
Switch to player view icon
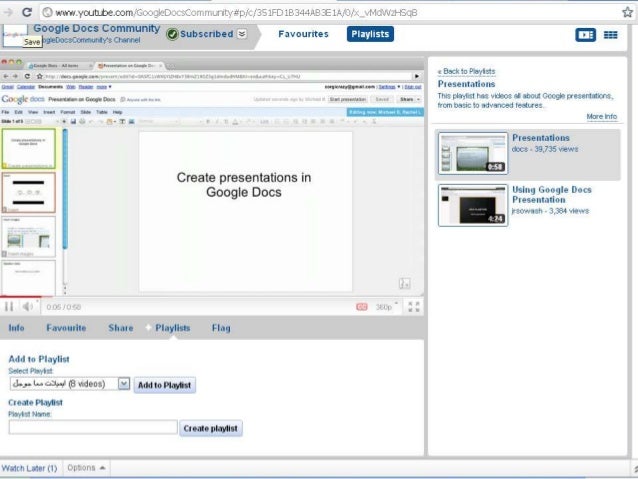click(586, 35)
